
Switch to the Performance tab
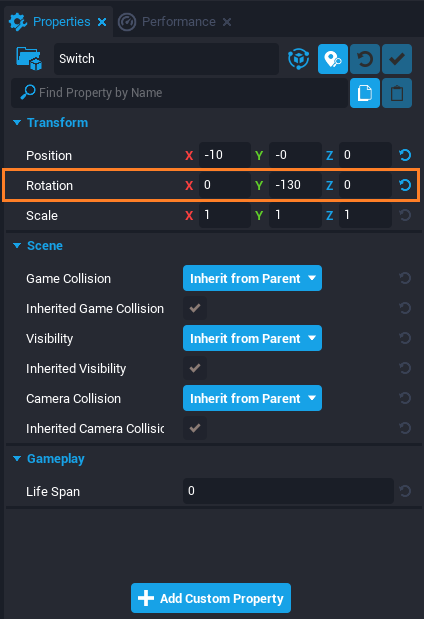click(x=178, y=22)
